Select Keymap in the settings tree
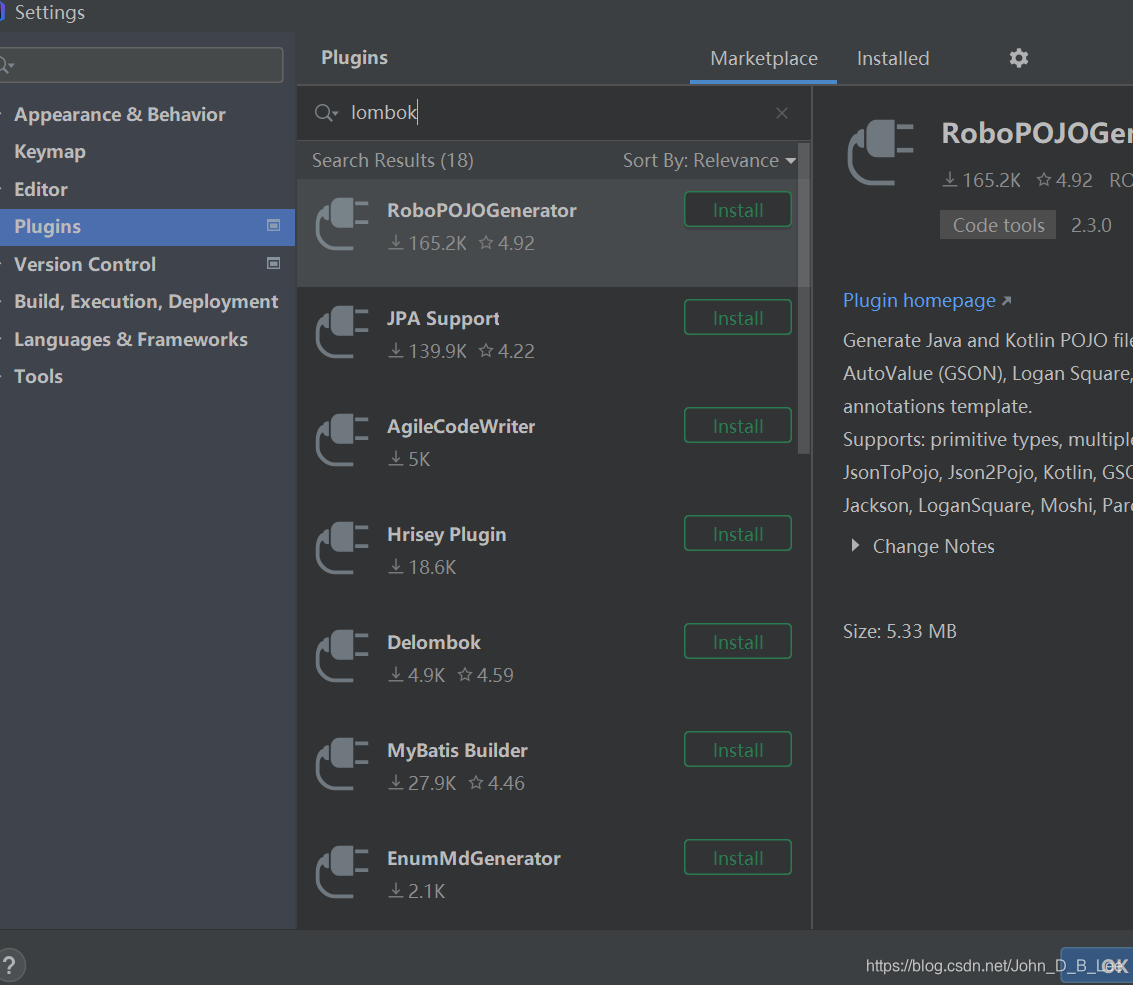The width and height of the screenshot is (1133, 985). coord(50,152)
